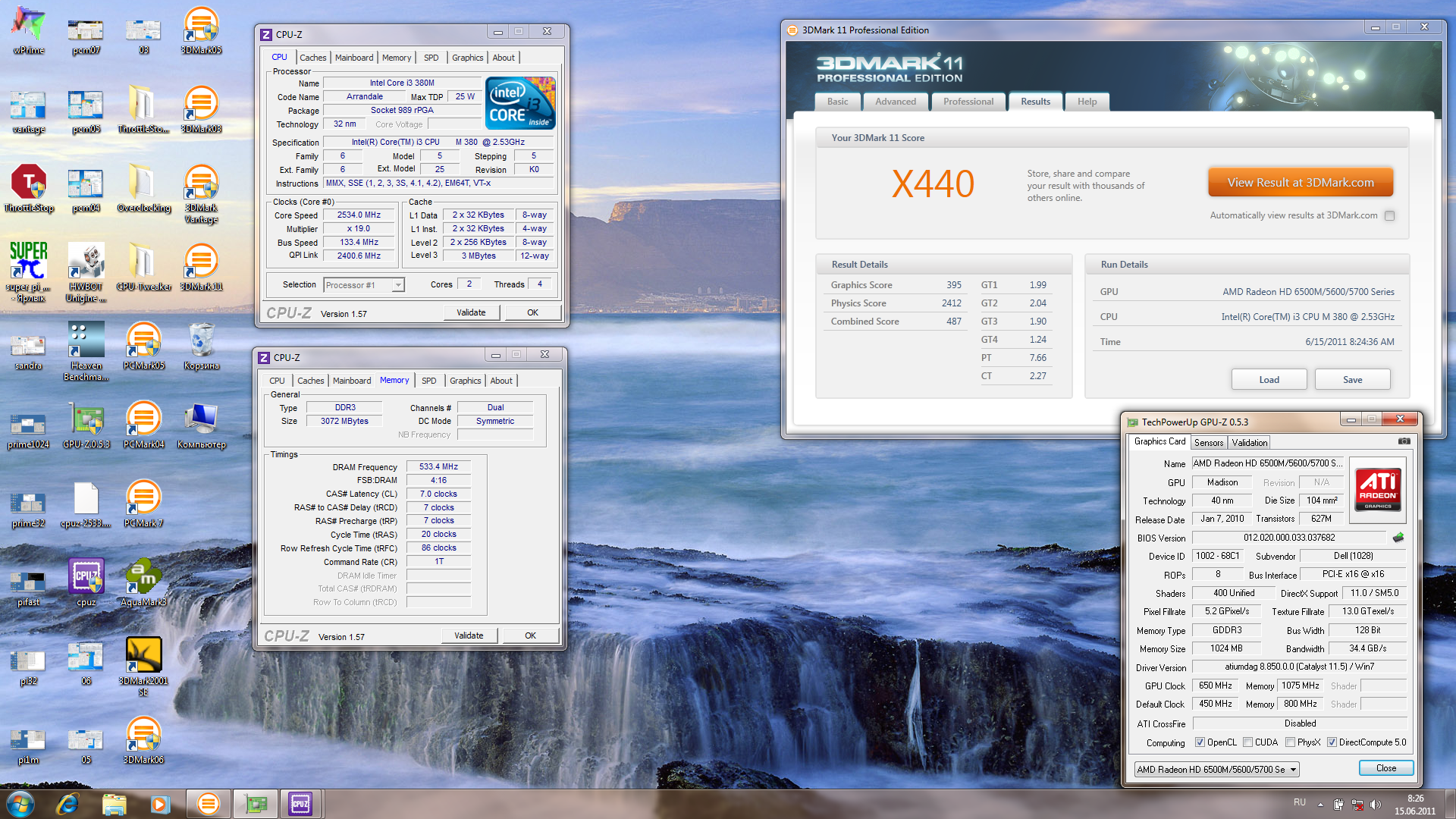Open the 3DMark03 desktop shortcut

(x=201, y=109)
